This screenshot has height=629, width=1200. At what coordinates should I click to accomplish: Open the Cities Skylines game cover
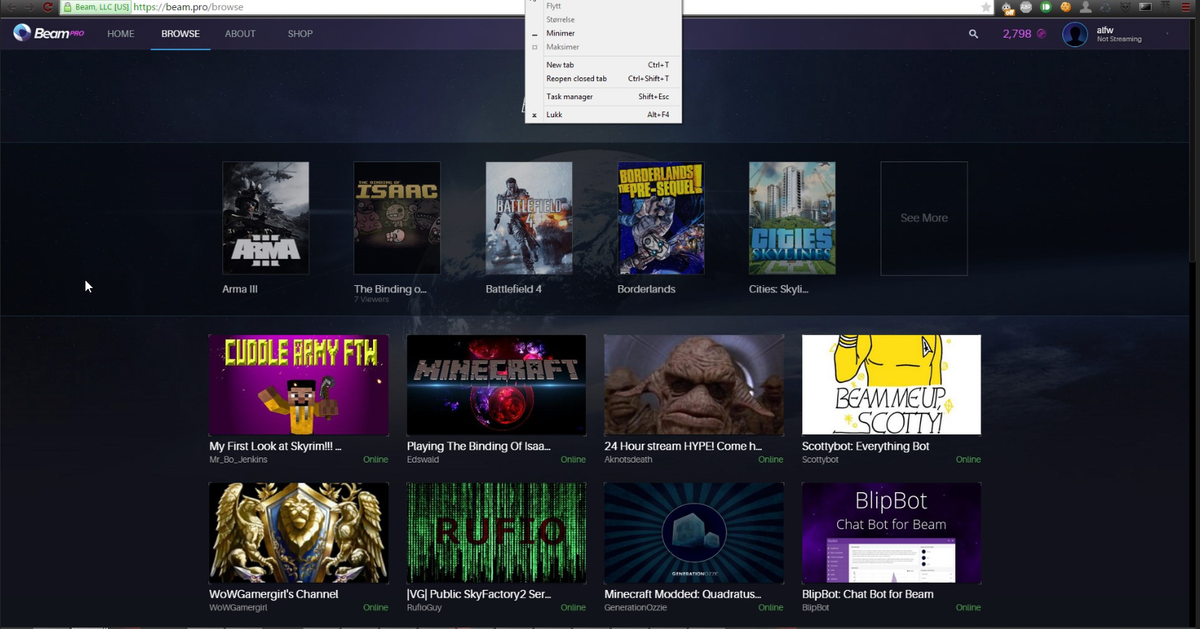[792, 218]
